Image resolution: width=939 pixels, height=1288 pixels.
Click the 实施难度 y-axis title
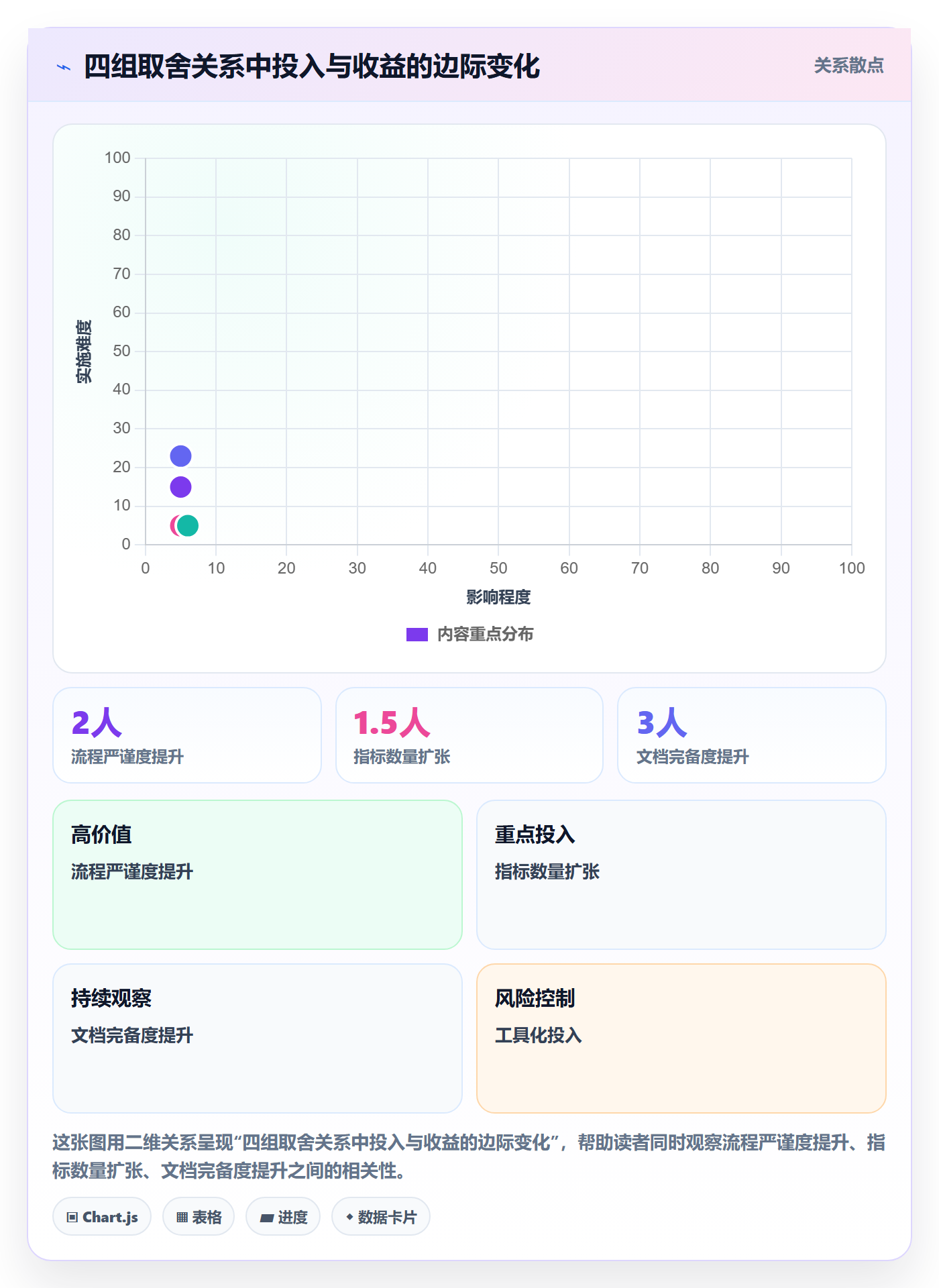coord(84,352)
